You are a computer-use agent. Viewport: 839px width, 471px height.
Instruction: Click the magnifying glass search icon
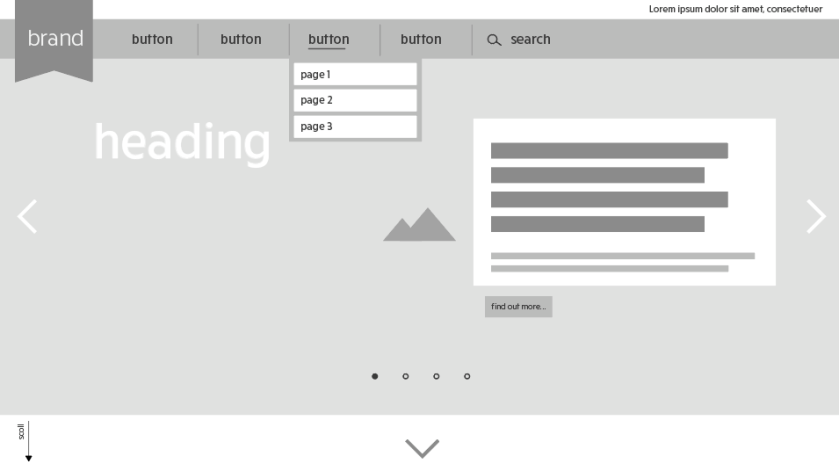click(x=493, y=40)
